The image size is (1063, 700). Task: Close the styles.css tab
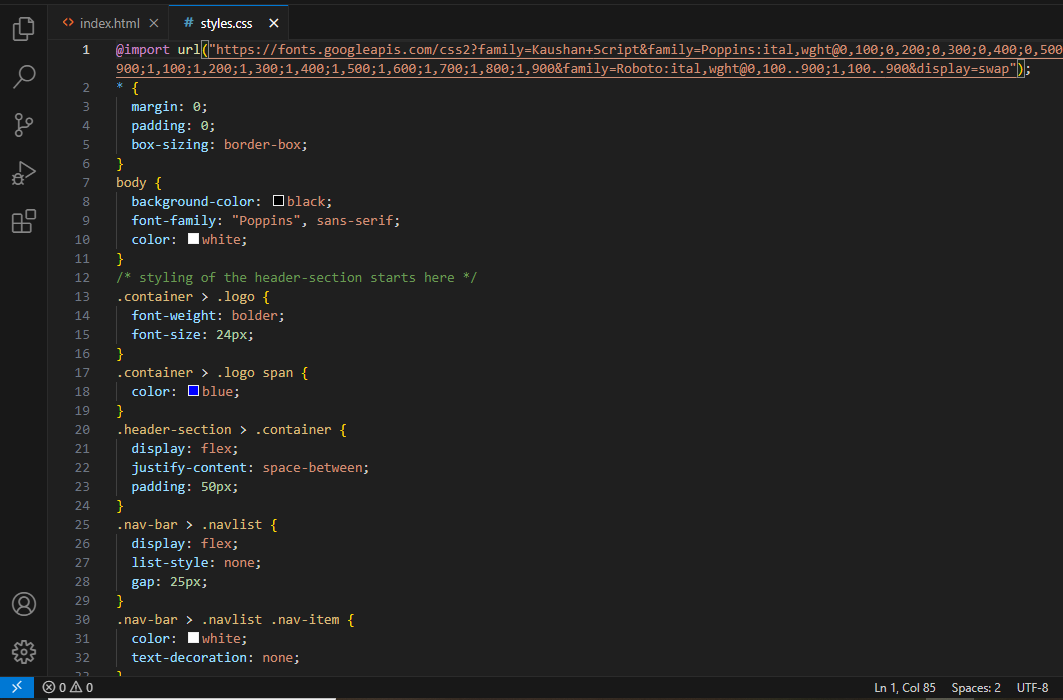(274, 23)
